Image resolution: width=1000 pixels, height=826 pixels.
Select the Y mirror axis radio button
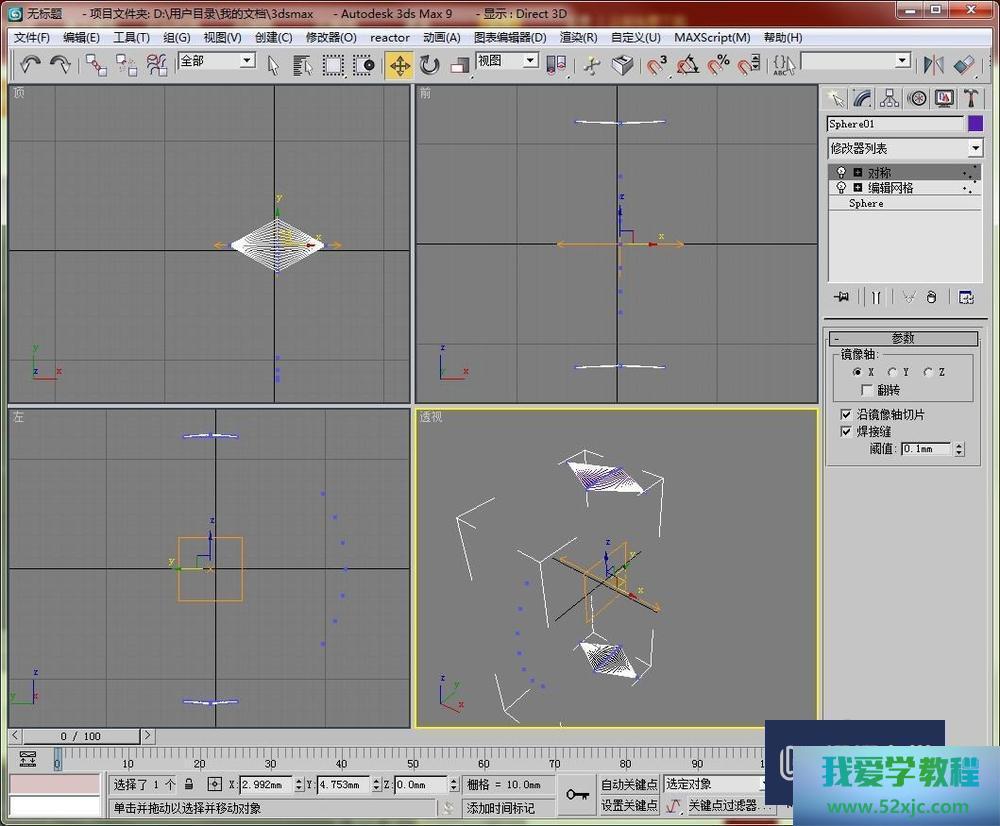[892, 372]
